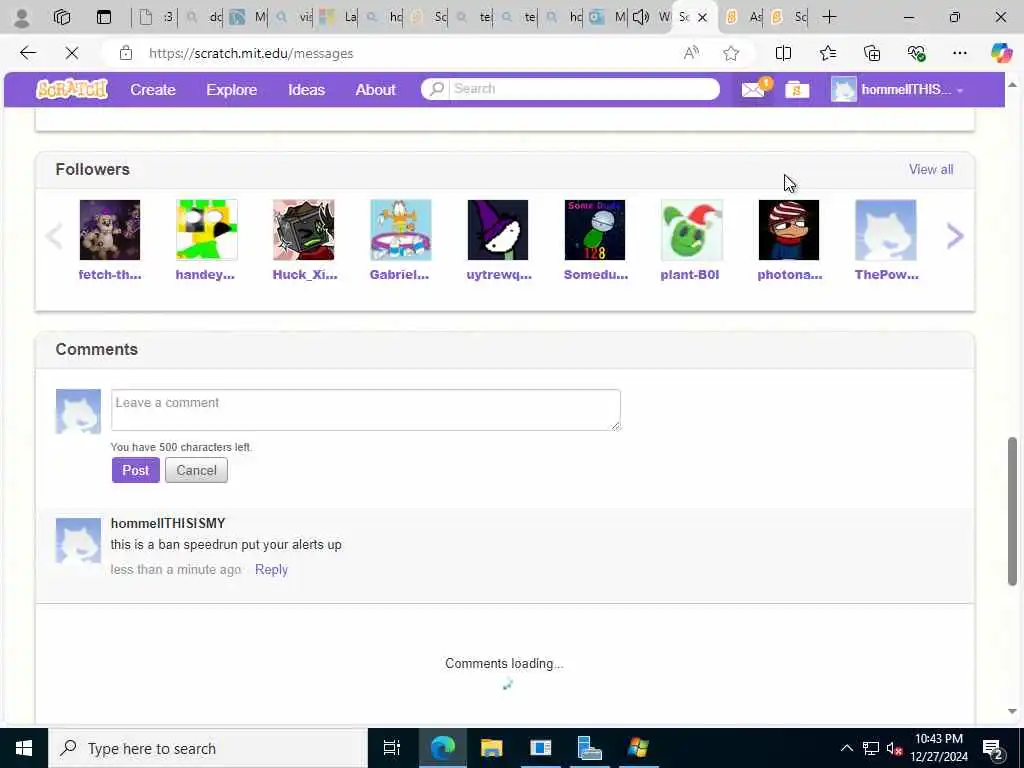The image size is (1024, 768).
Task: Stop page loading with X button
Action: pyautogui.click(x=72, y=53)
